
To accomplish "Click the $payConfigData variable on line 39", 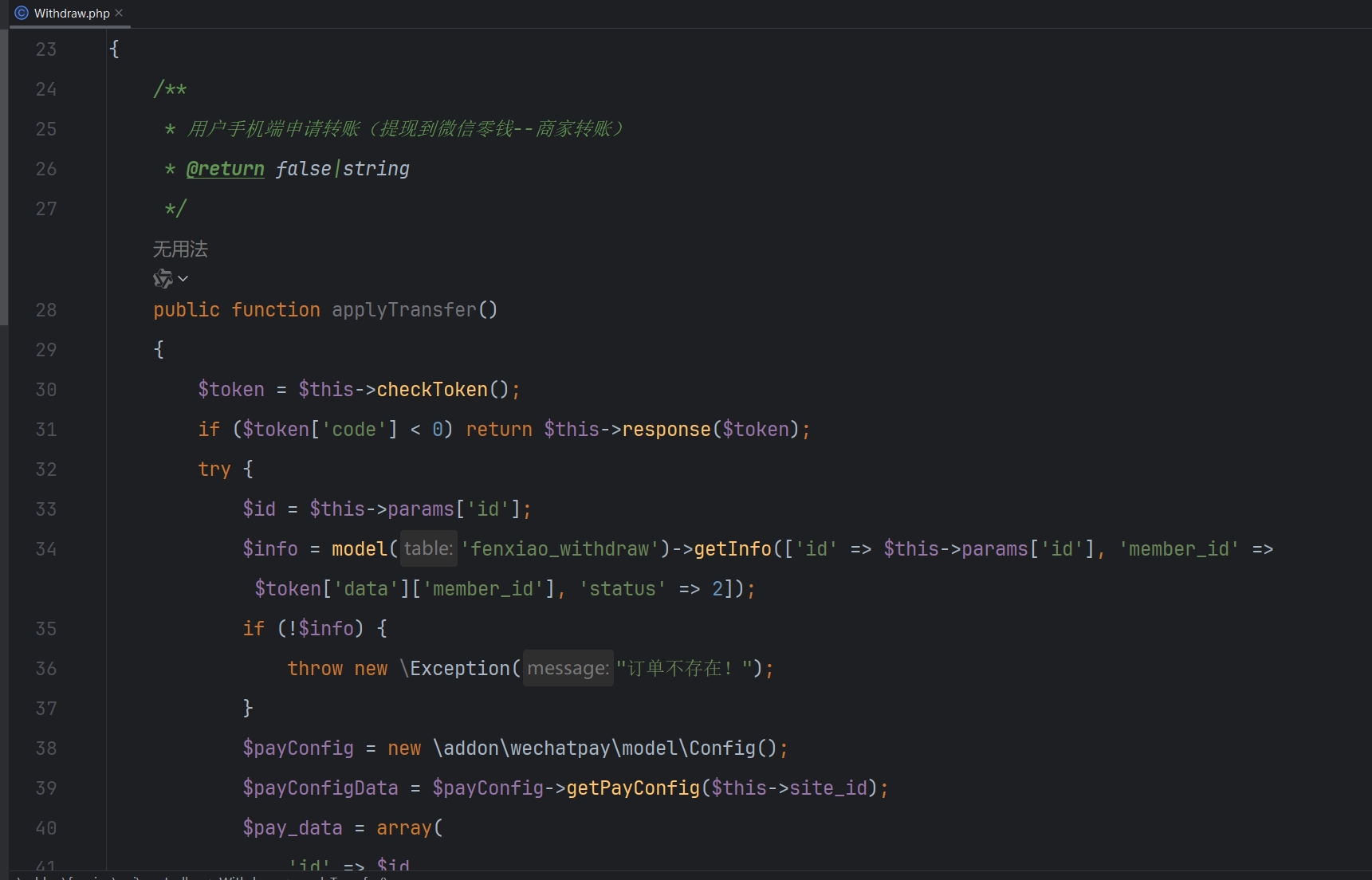I will click(x=320, y=788).
